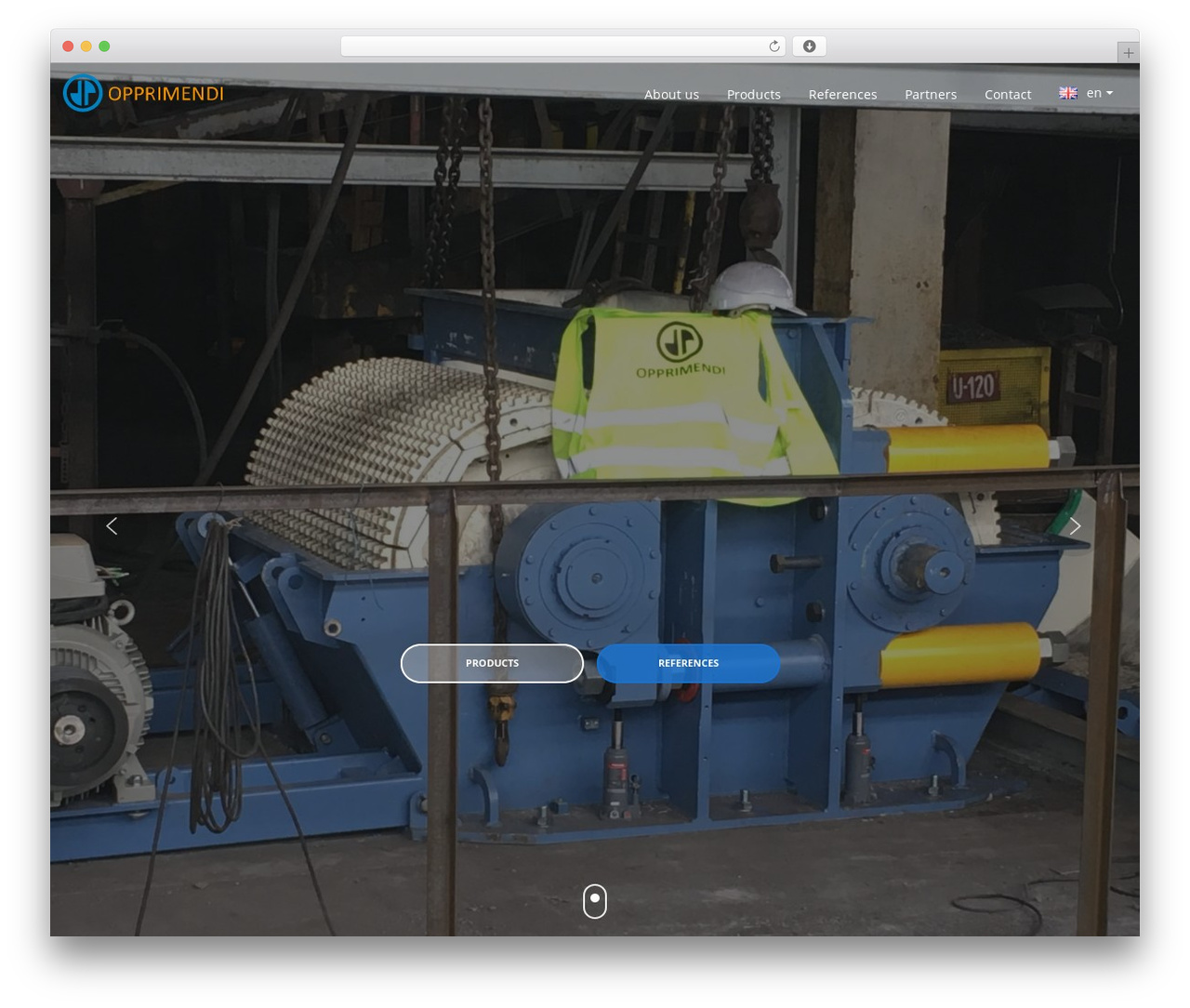This screenshot has height=1008, width=1190.
Task: Click the Opprimendi logo in header
Action: point(144,93)
